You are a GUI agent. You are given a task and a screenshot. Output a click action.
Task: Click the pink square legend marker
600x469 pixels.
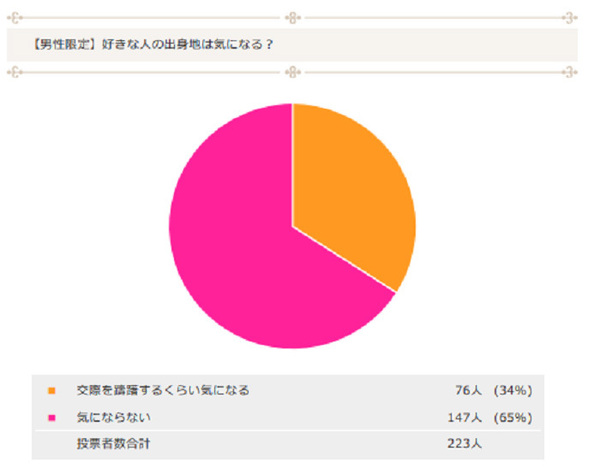(52, 417)
